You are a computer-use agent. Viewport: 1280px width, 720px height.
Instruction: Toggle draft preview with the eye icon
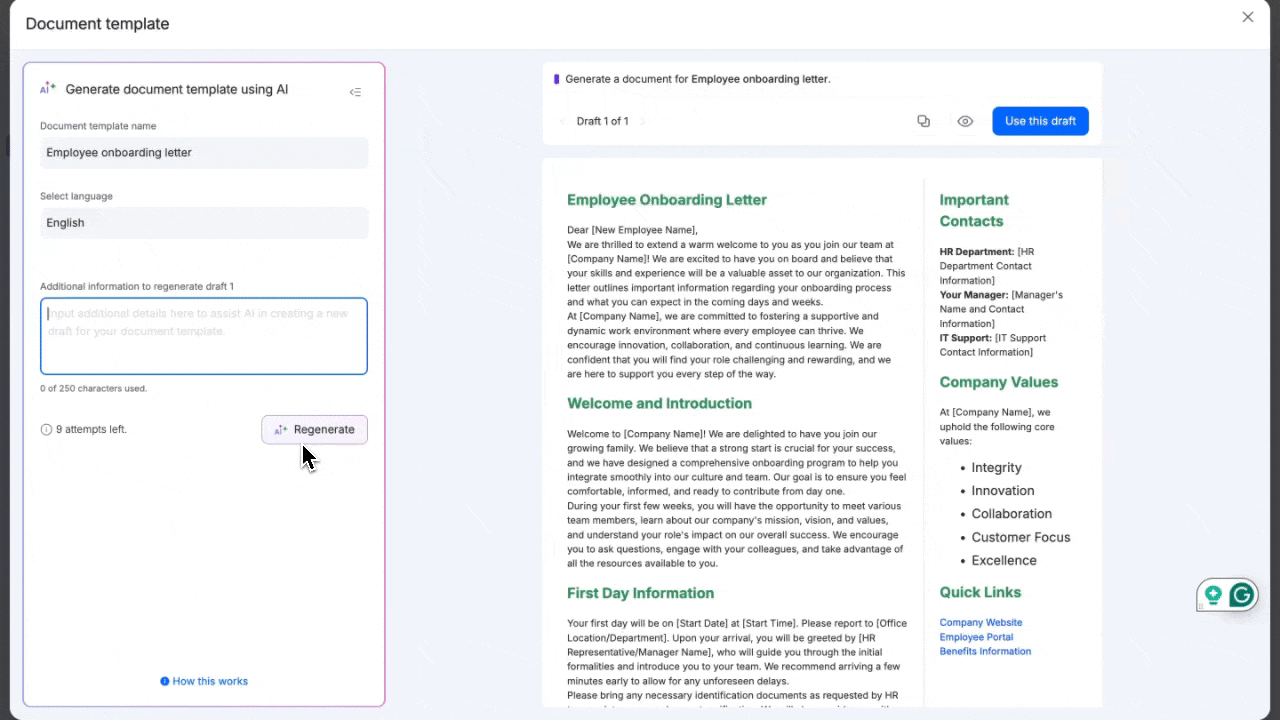click(965, 121)
